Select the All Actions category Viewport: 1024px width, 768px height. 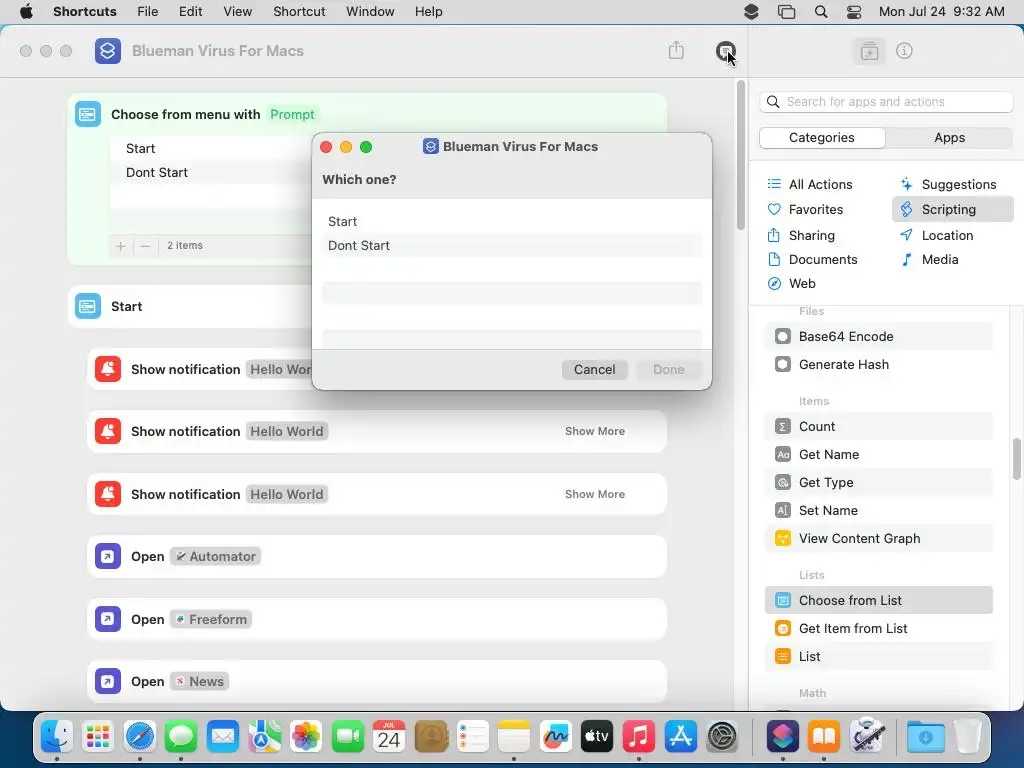tap(810, 184)
